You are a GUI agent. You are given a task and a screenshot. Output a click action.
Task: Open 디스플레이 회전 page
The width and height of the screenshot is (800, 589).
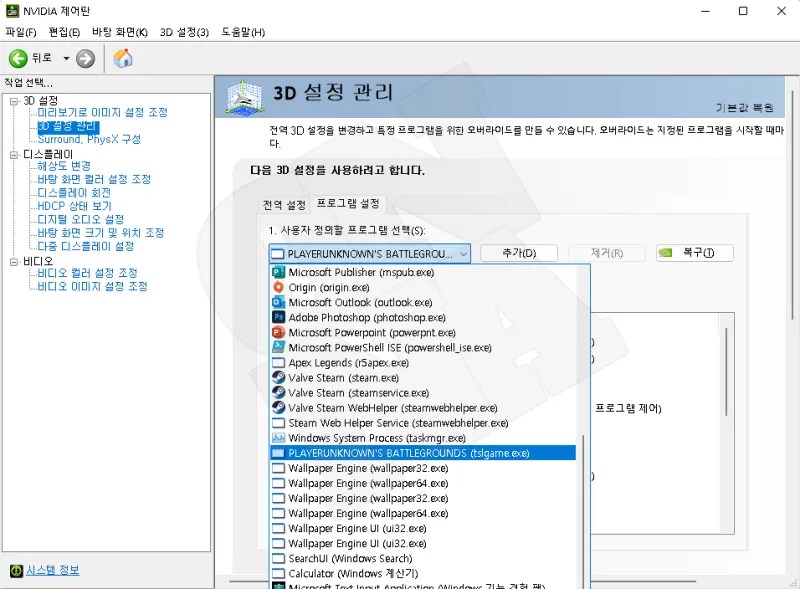[x=74, y=193]
